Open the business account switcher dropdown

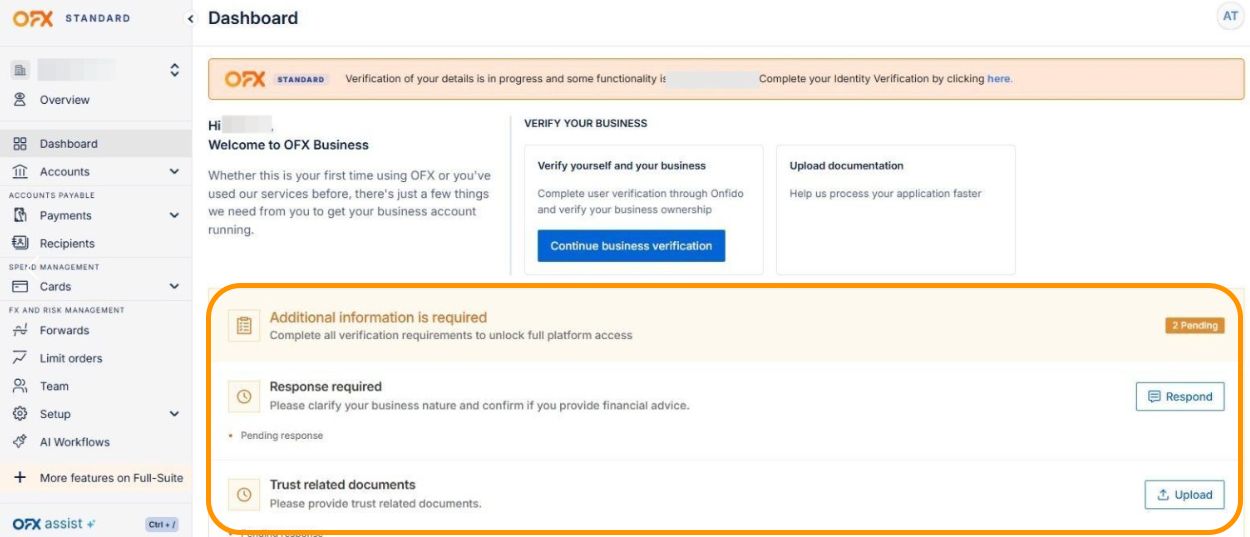pos(174,70)
